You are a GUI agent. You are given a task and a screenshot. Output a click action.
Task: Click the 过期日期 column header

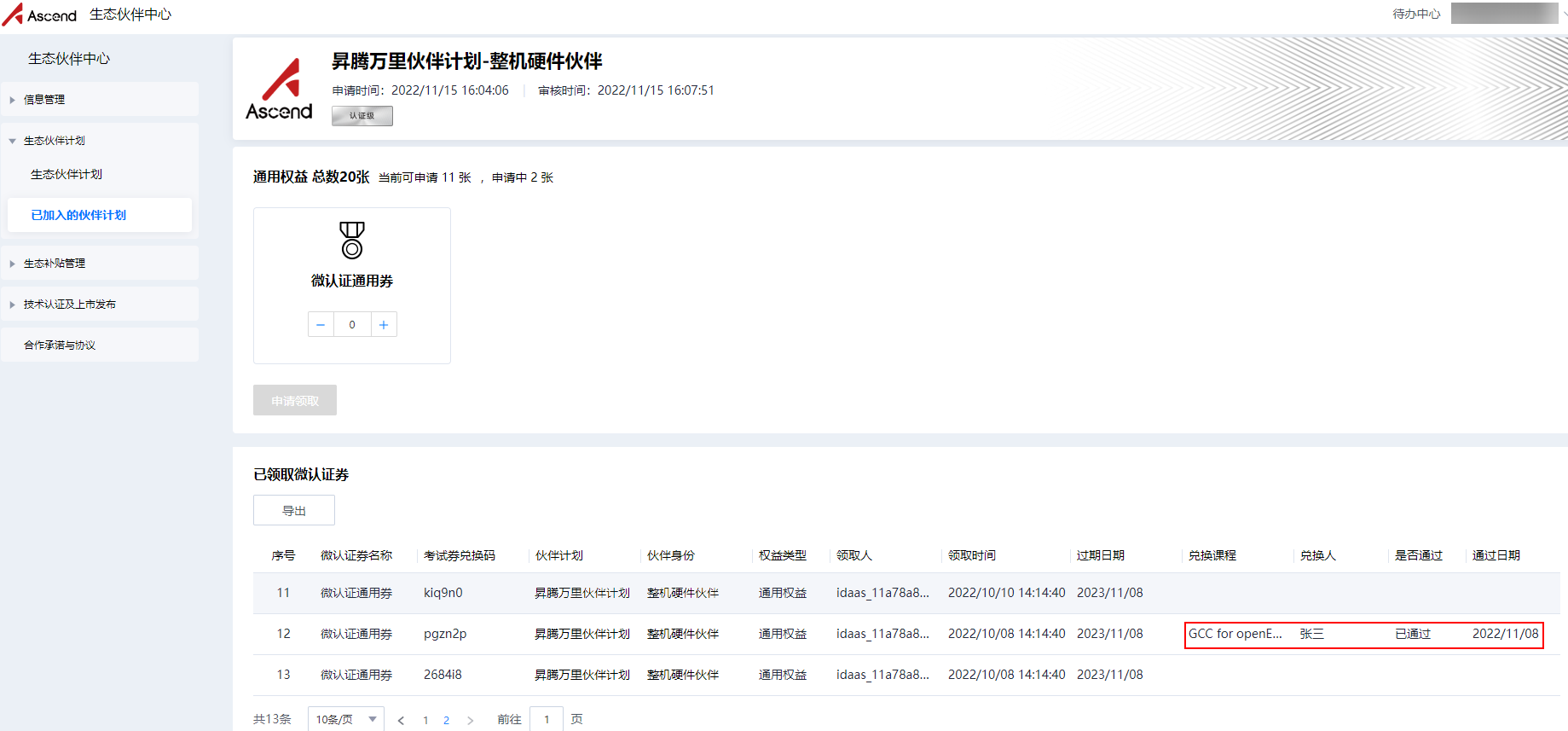[1101, 555]
